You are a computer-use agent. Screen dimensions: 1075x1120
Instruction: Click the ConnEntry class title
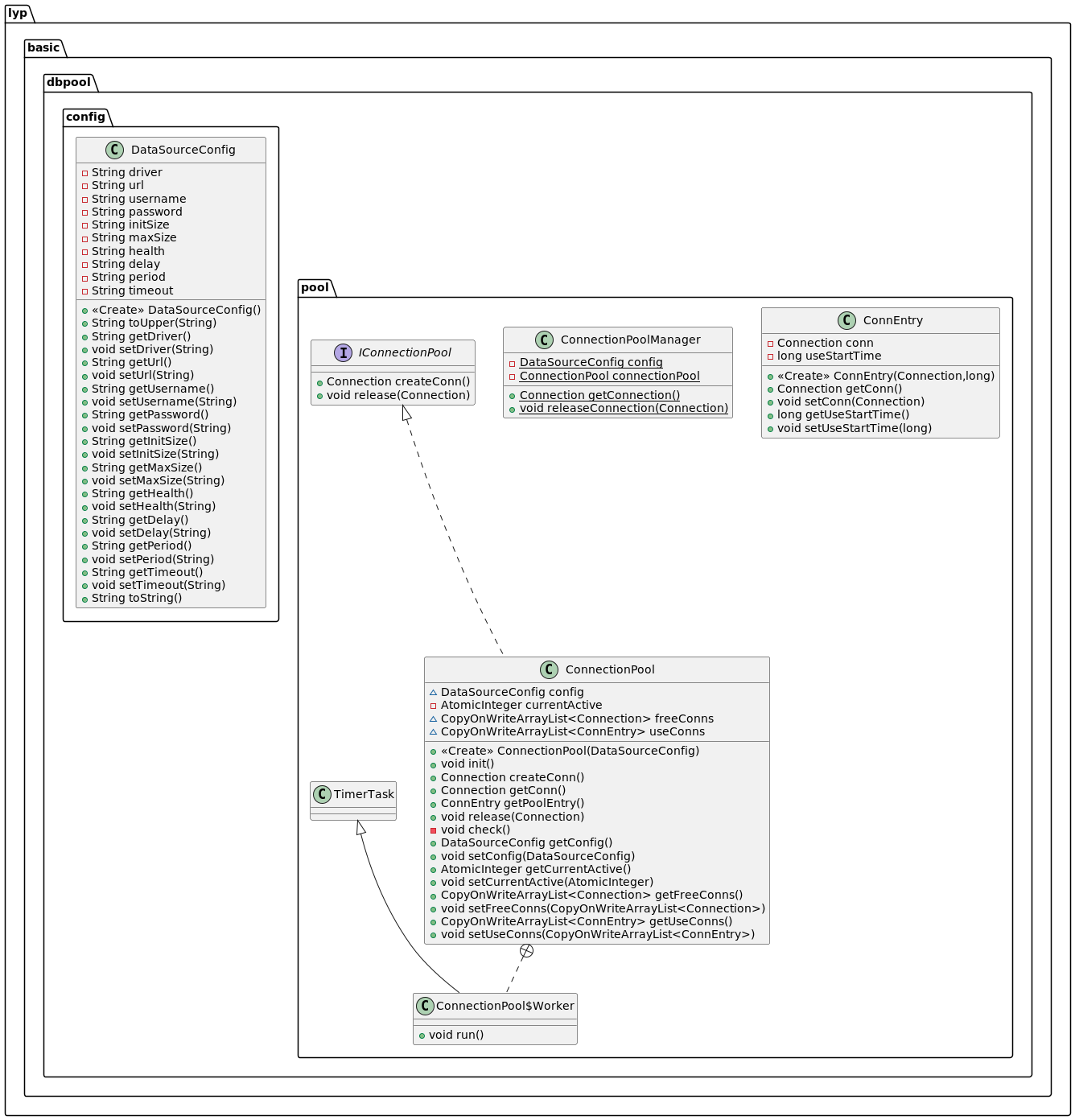[892, 320]
